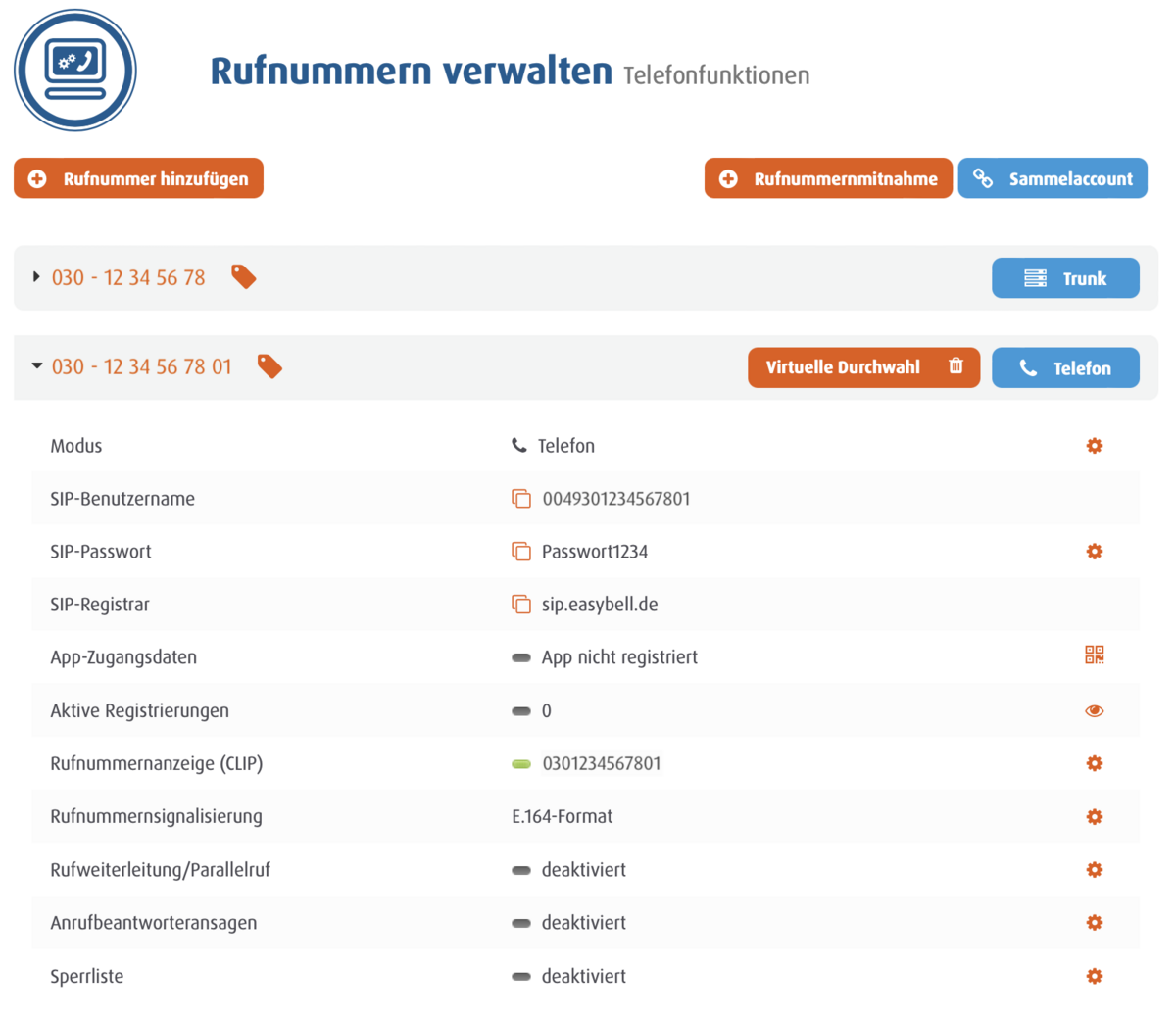Screen dimensions: 1176x1019
Task: Copy the SIP-Benutzername value
Action: [x=520, y=499]
